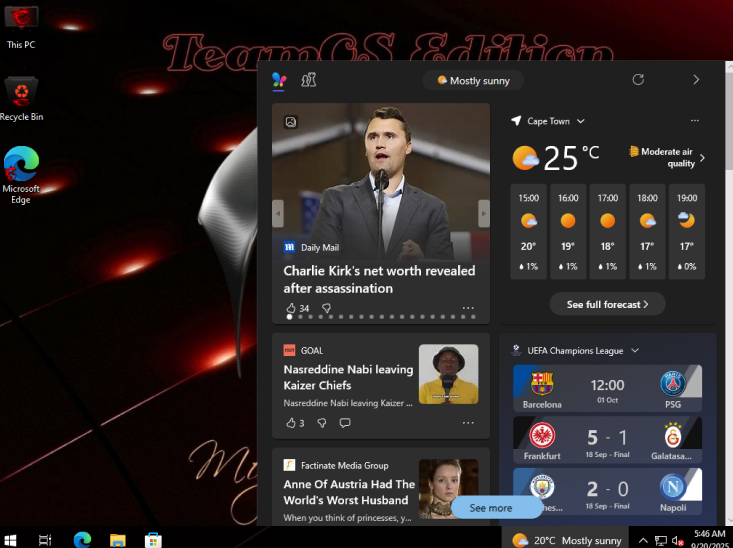Launch Edge from the taskbar
The width and height of the screenshot is (733, 548).
pos(82,540)
